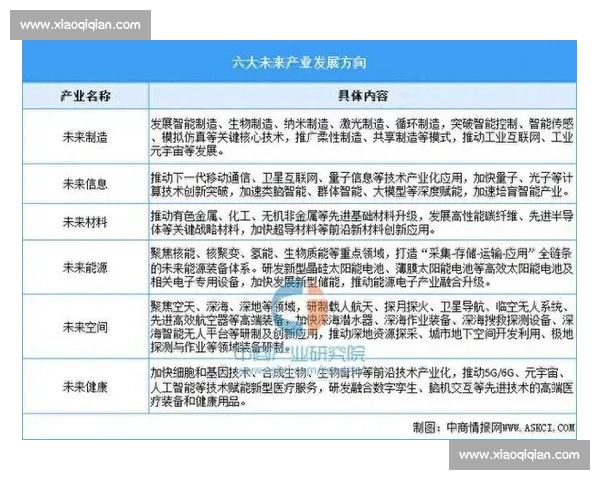The height and width of the screenshot is (480, 600).
Task: Click the 未来信息 row label
Action: (x=86, y=183)
